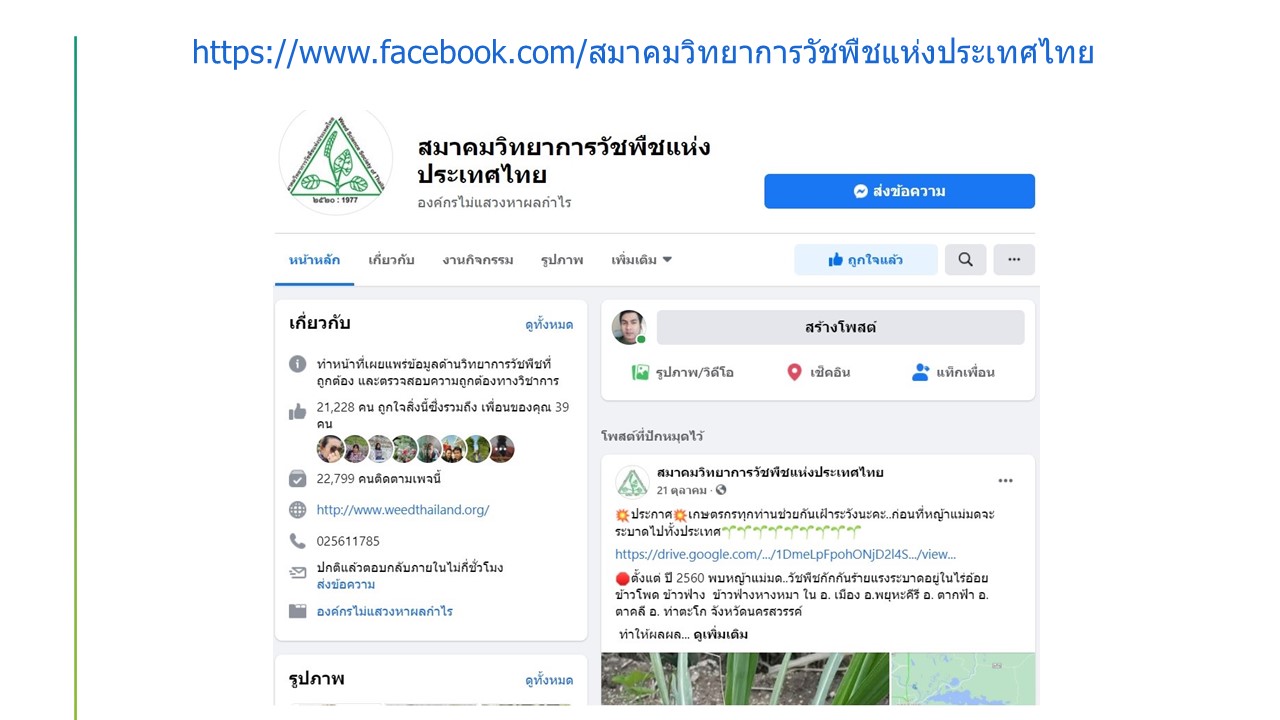Screen dimensions: 1280x720
Task: Click the user avatar beside สร้างโพสต์
Action: point(629,327)
